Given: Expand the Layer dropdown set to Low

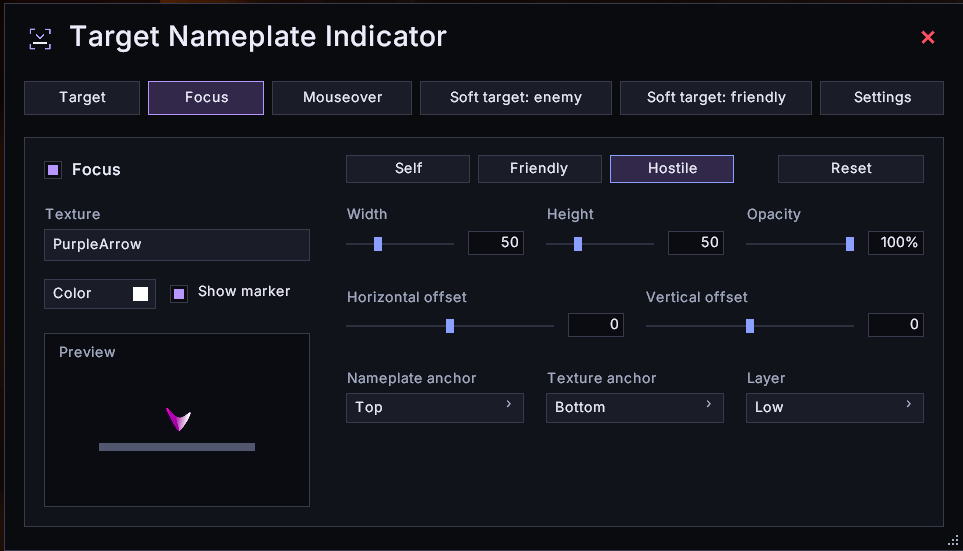Looking at the screenshot, I should pyautogui.click(x=835, y=408).
